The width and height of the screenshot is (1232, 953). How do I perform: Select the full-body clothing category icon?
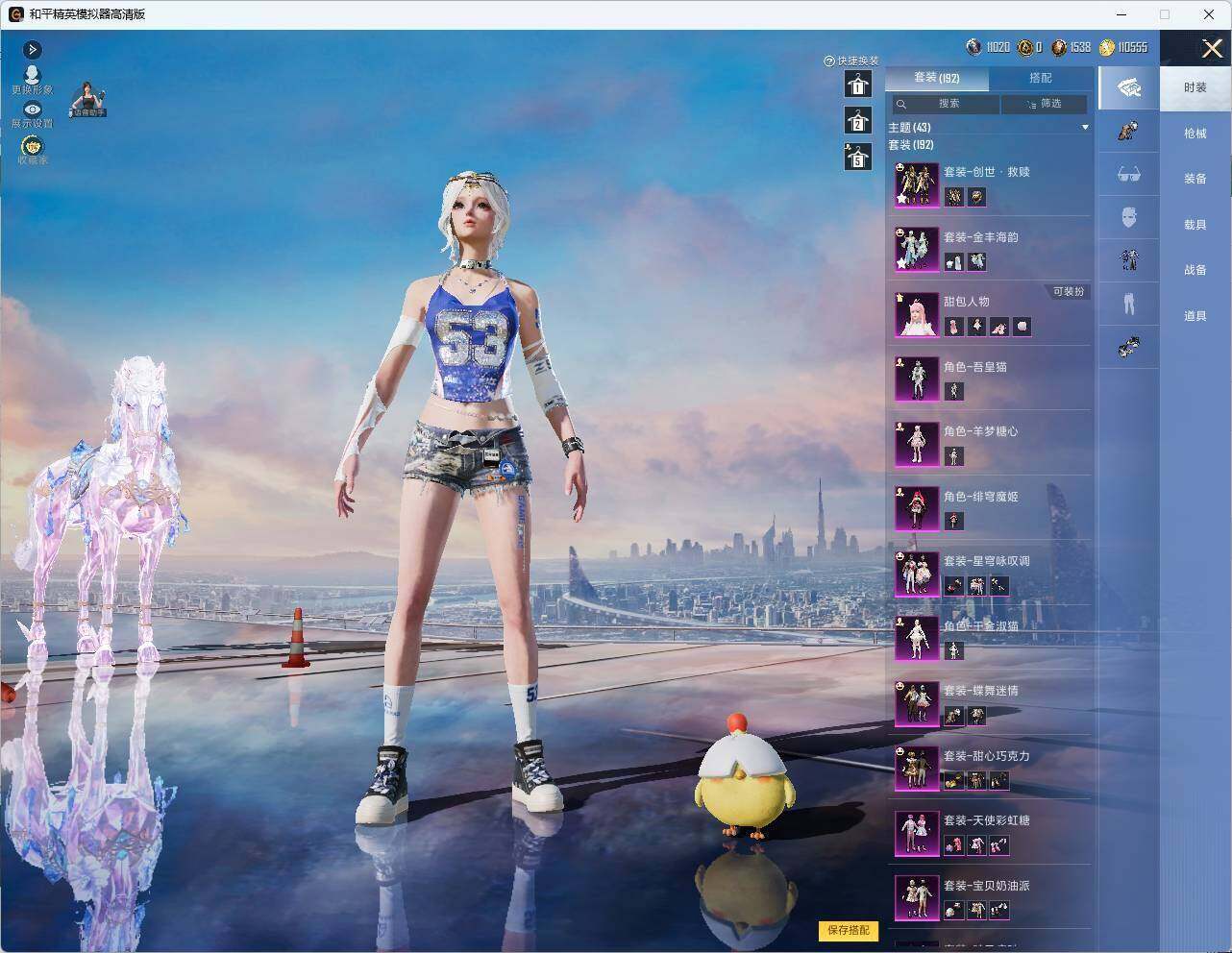(x=1129, y=259)
